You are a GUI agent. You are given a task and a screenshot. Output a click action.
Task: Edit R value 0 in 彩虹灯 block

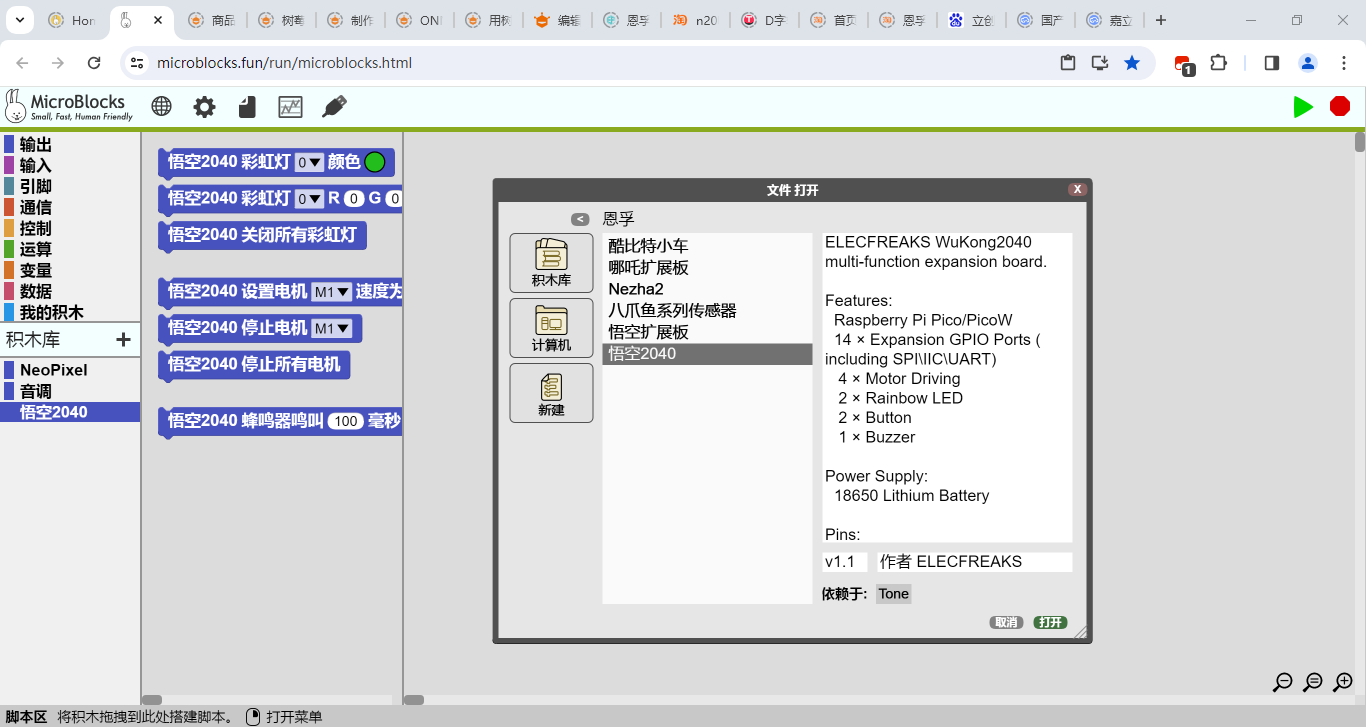354,199
